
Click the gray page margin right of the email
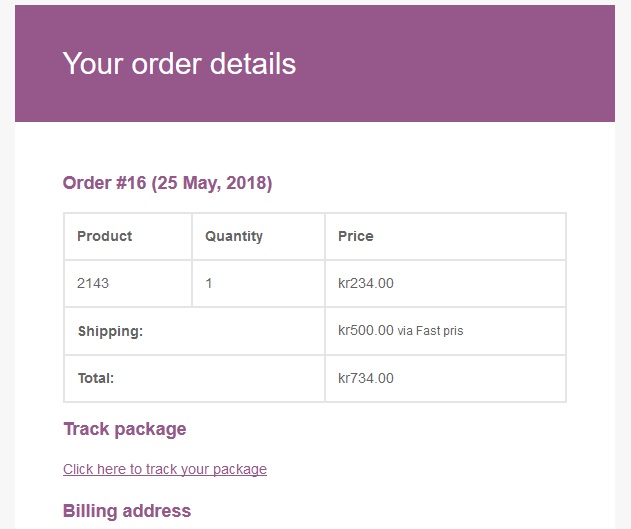(x=623, y=300)
